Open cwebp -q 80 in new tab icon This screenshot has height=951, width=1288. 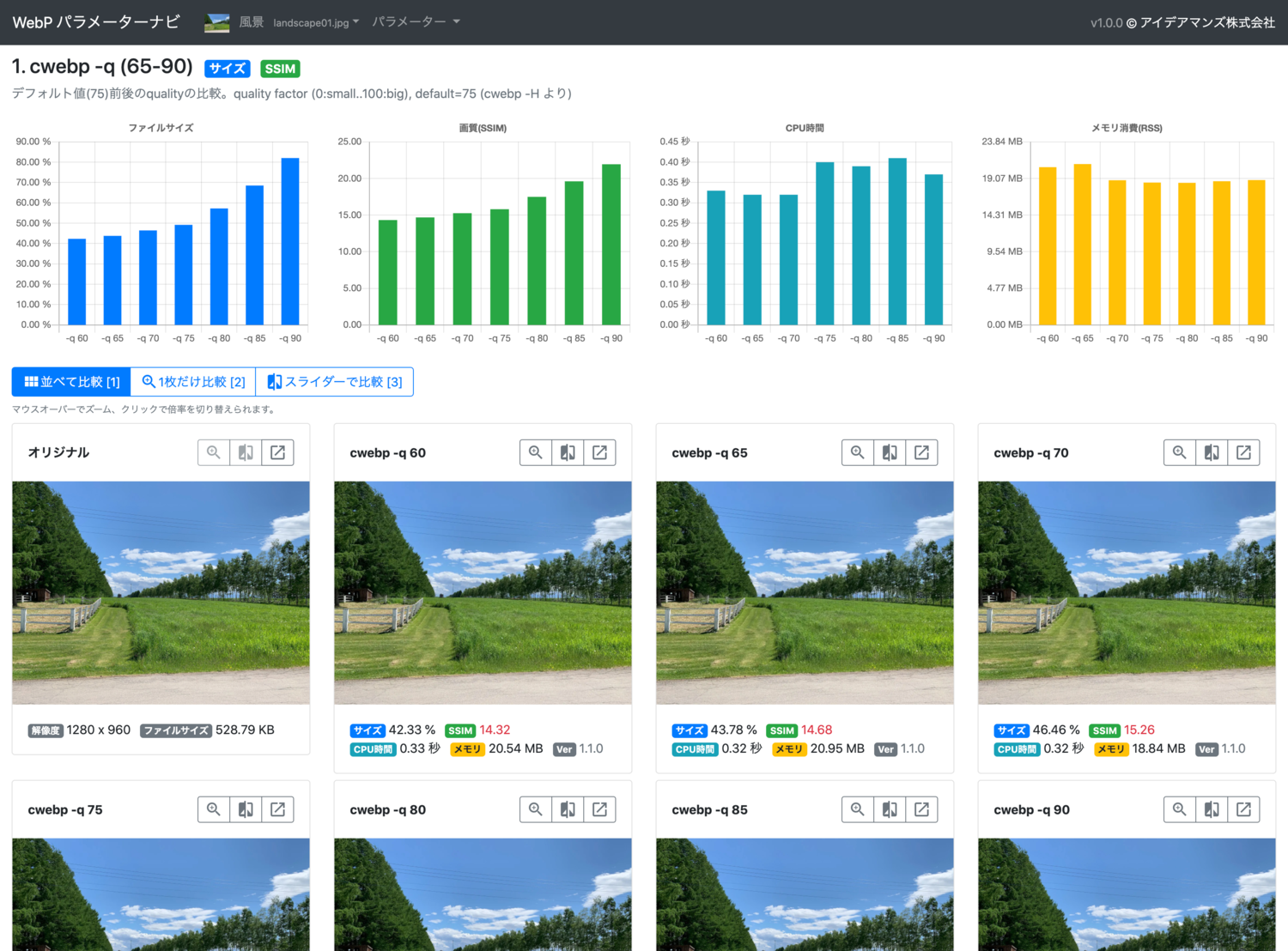pos(599,809)
